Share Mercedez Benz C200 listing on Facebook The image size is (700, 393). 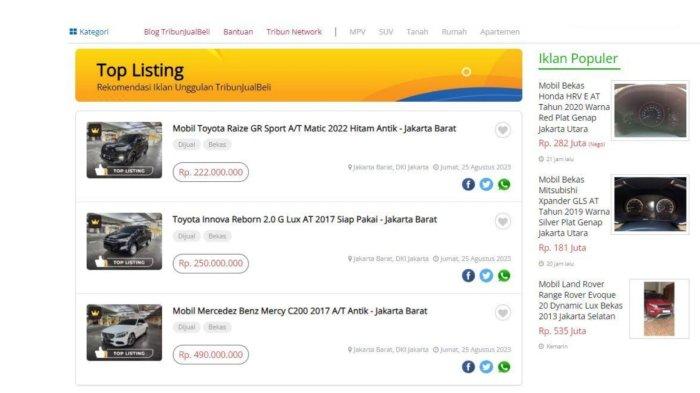click(468, 367)
